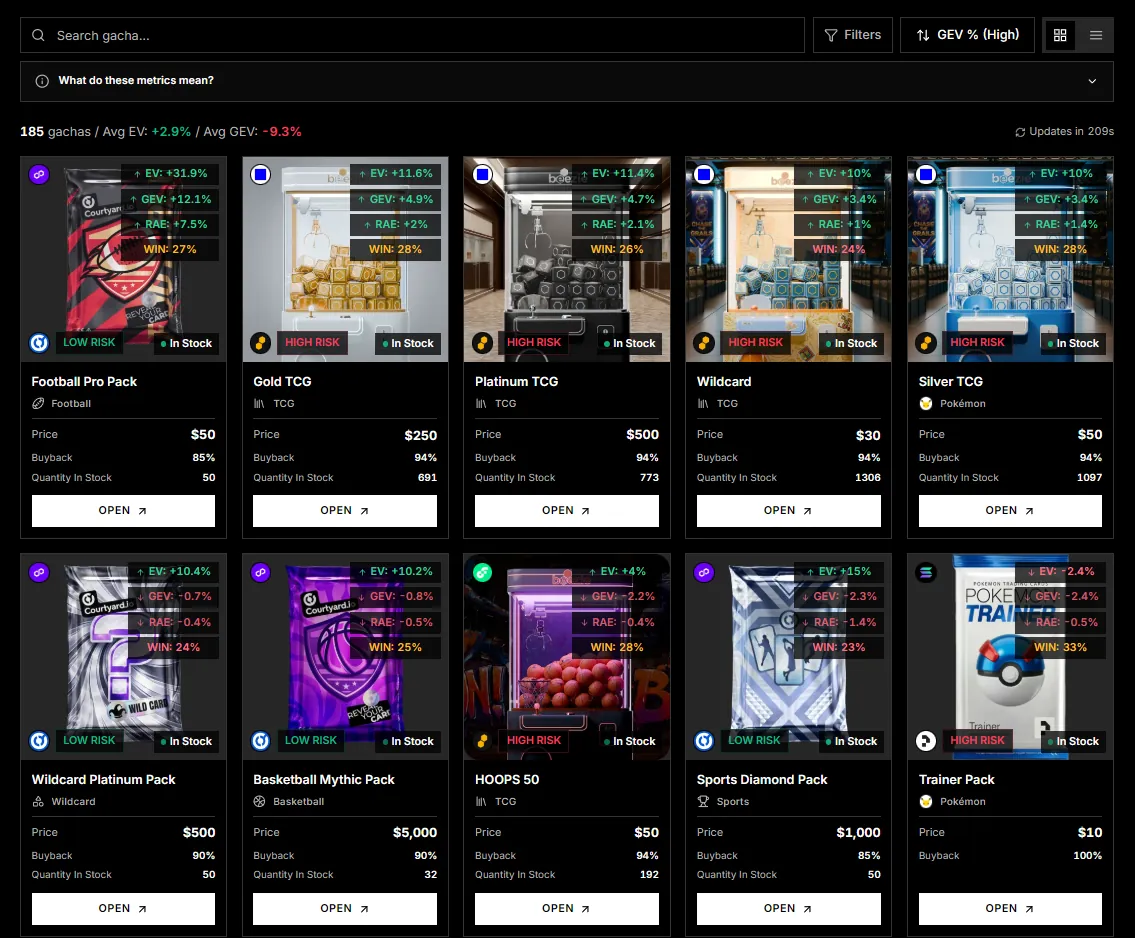The image size is (1135, 938).
Task: Click the Silver TCG title
Action: (950, 382)
